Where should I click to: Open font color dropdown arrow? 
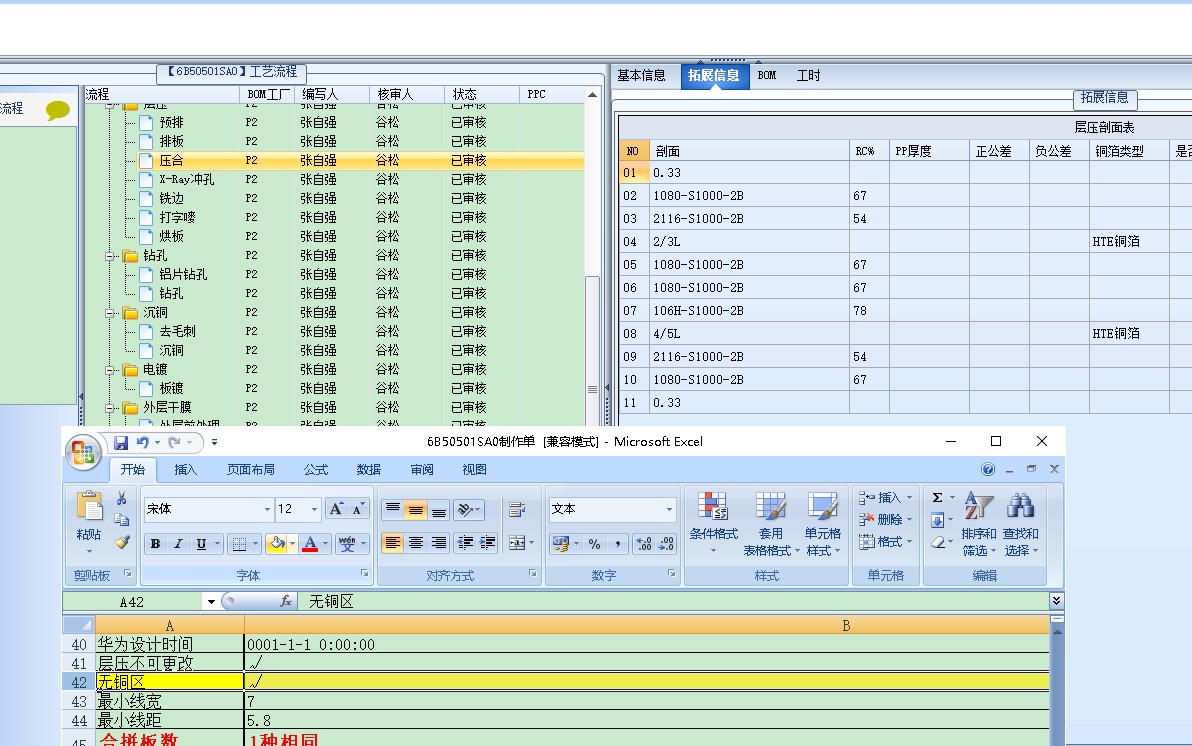(x=325, y=544)
